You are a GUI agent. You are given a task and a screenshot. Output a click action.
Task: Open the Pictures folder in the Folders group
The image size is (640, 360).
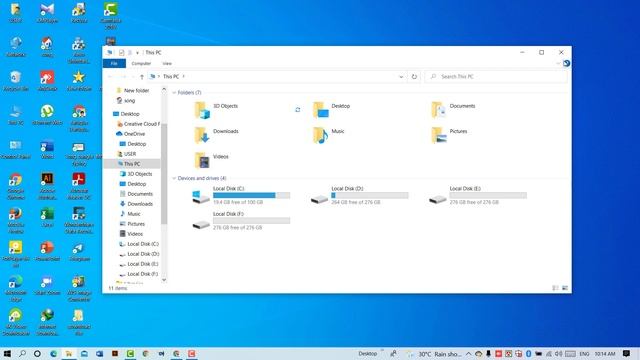[x=449, y=135]
